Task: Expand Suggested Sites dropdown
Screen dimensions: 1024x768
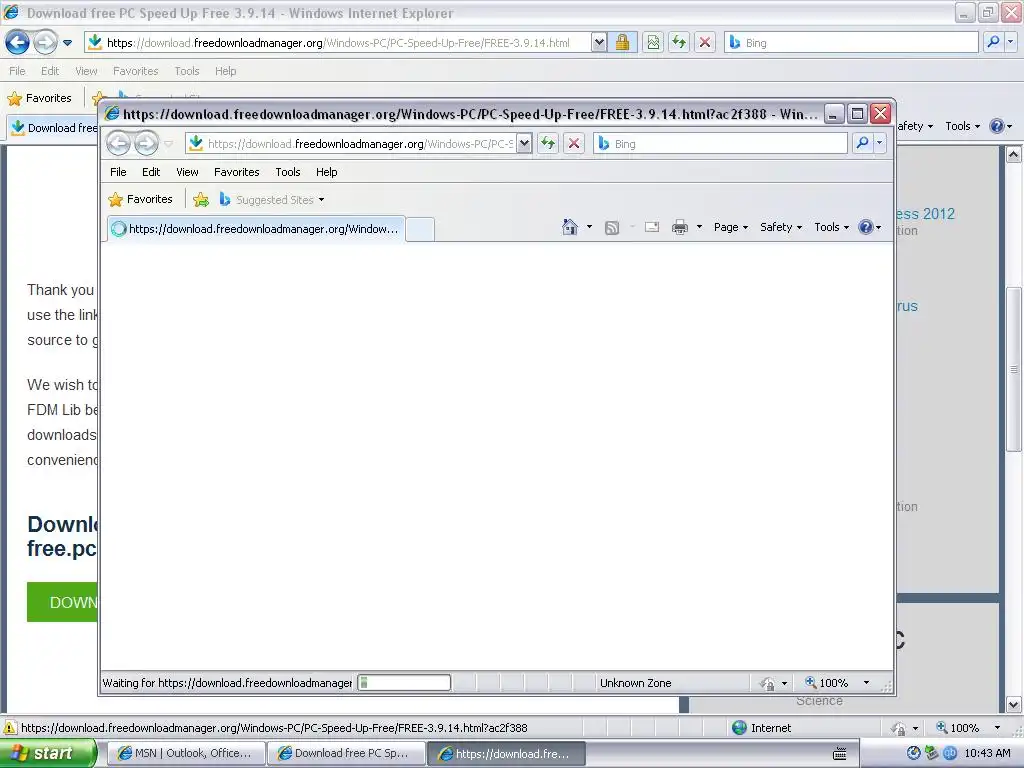Action: 321,200
